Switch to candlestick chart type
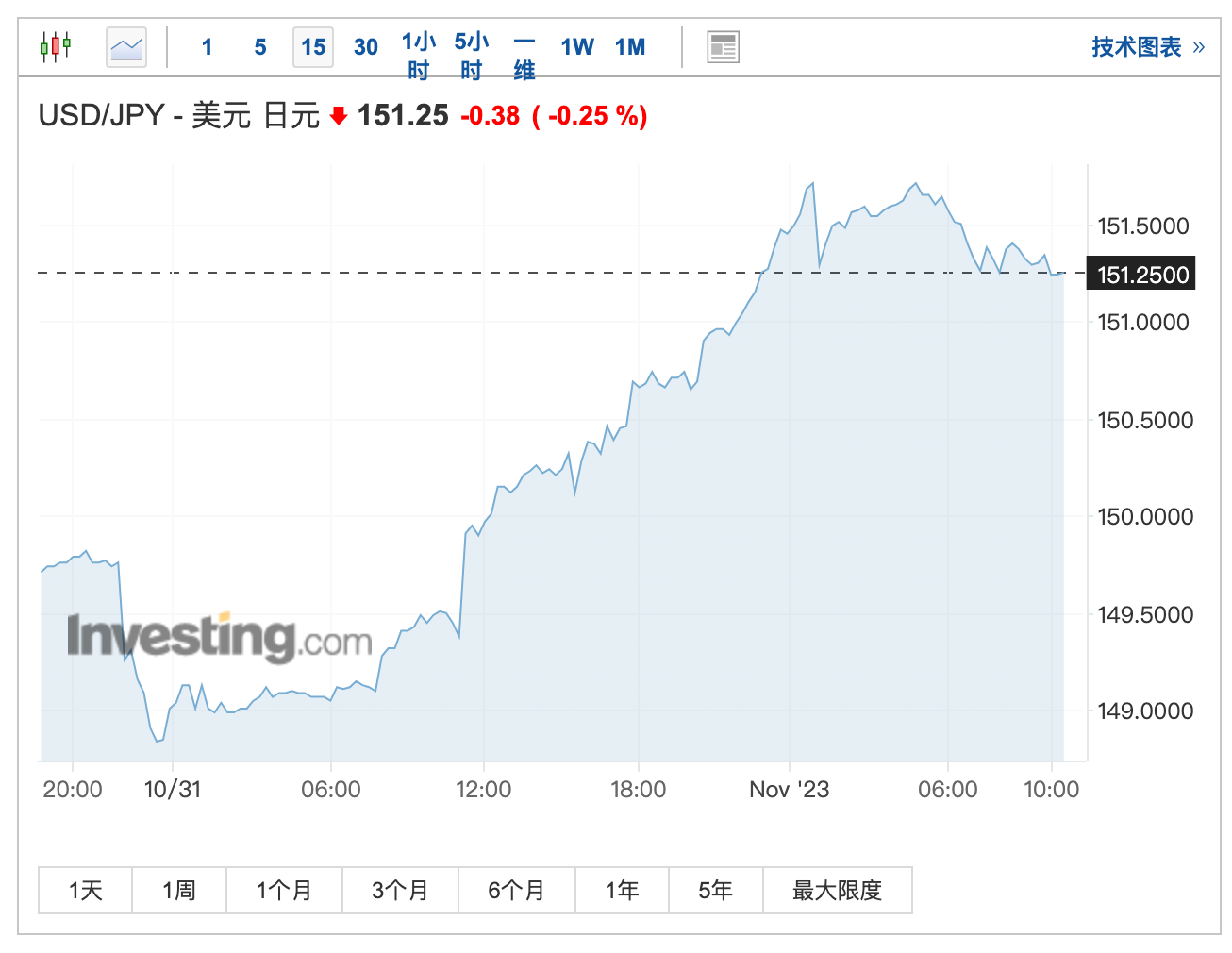 (56, 46)
